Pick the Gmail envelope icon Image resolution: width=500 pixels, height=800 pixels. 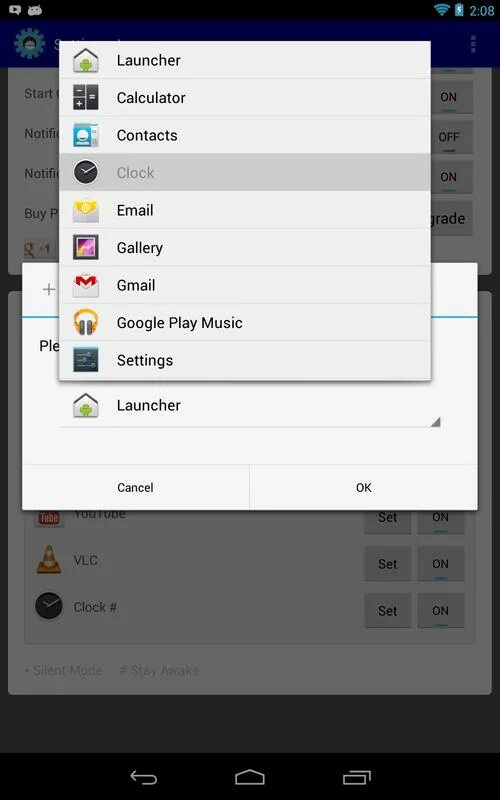[x=85, y=285]
